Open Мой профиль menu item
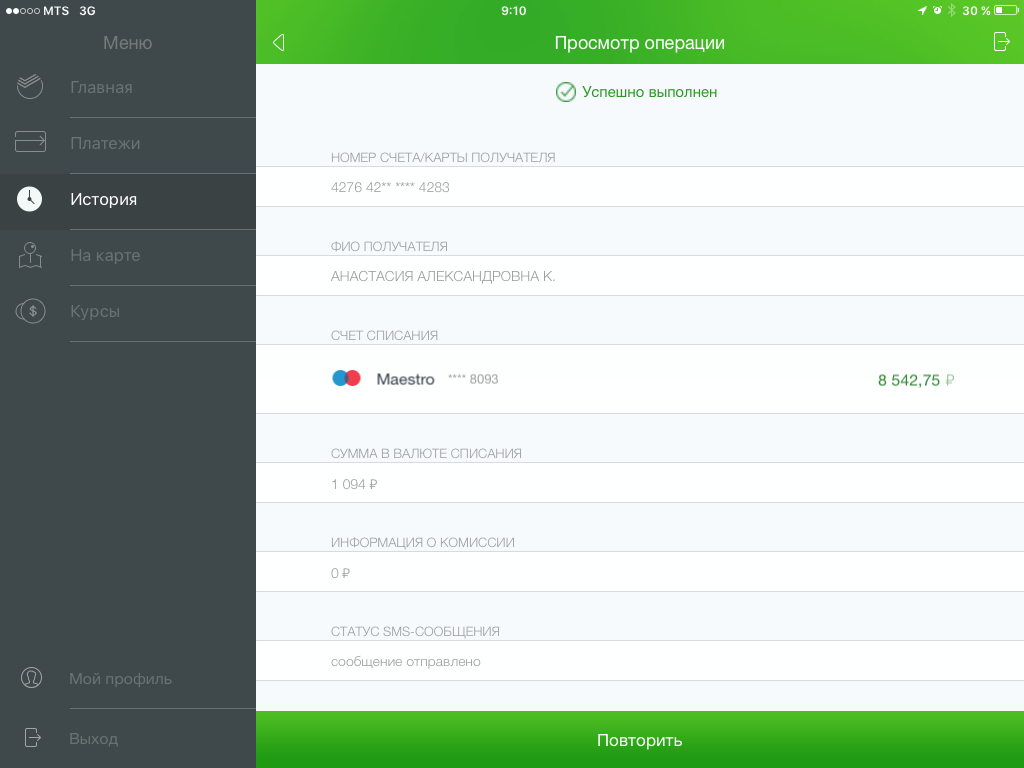This screenshot has width=1024, height=768. [128, 679]
